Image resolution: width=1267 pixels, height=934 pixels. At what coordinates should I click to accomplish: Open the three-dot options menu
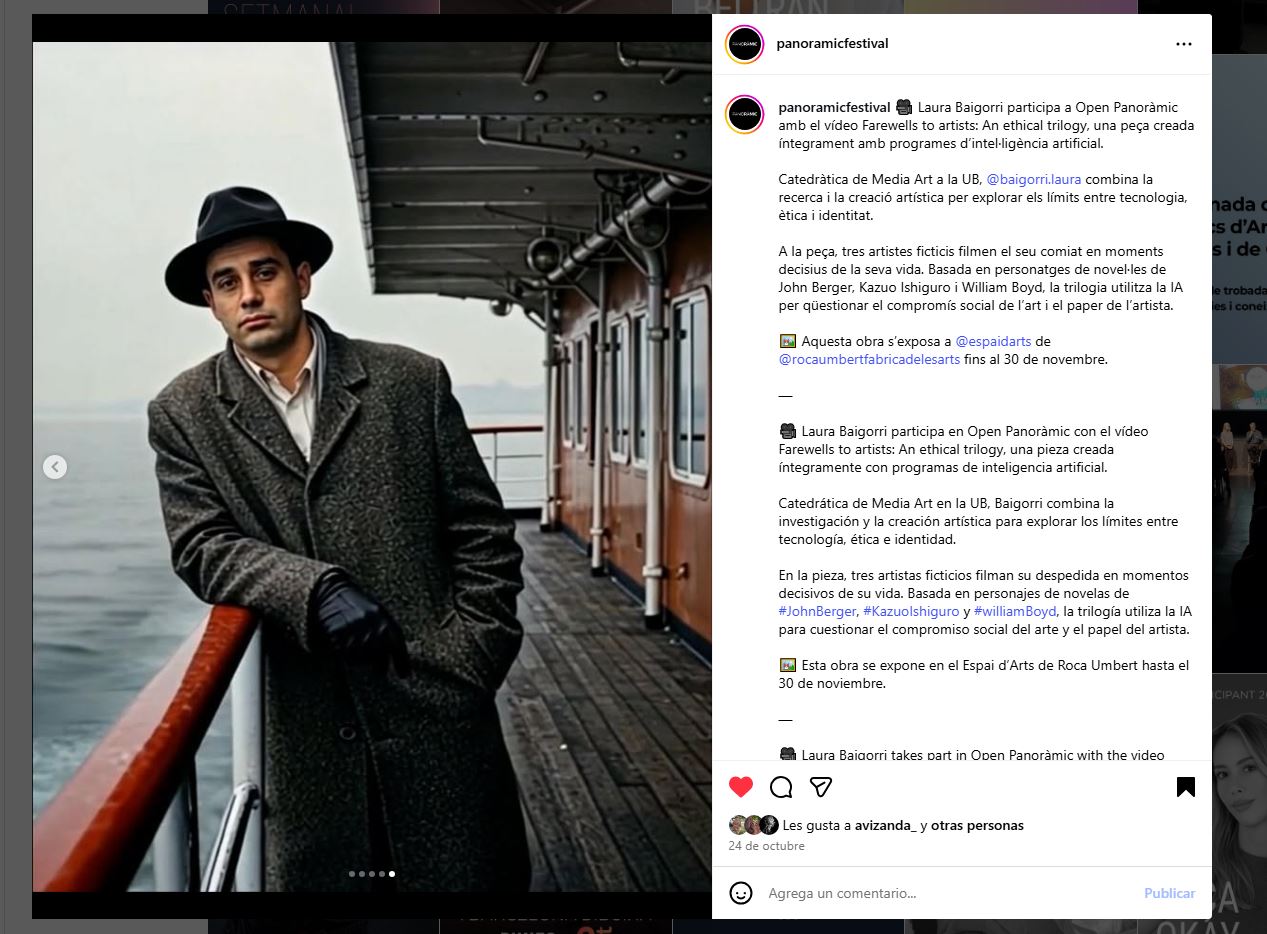click(x=1184, y=44)
